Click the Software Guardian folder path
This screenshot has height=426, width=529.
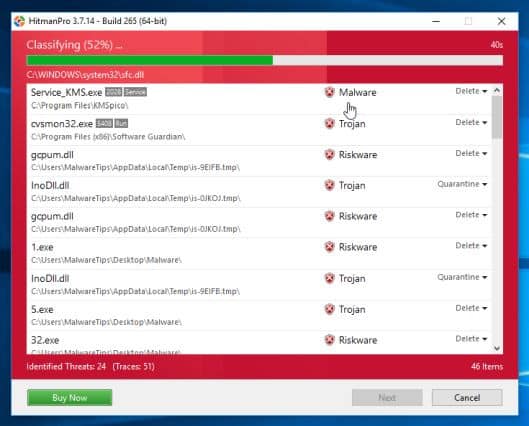point(108,137)
